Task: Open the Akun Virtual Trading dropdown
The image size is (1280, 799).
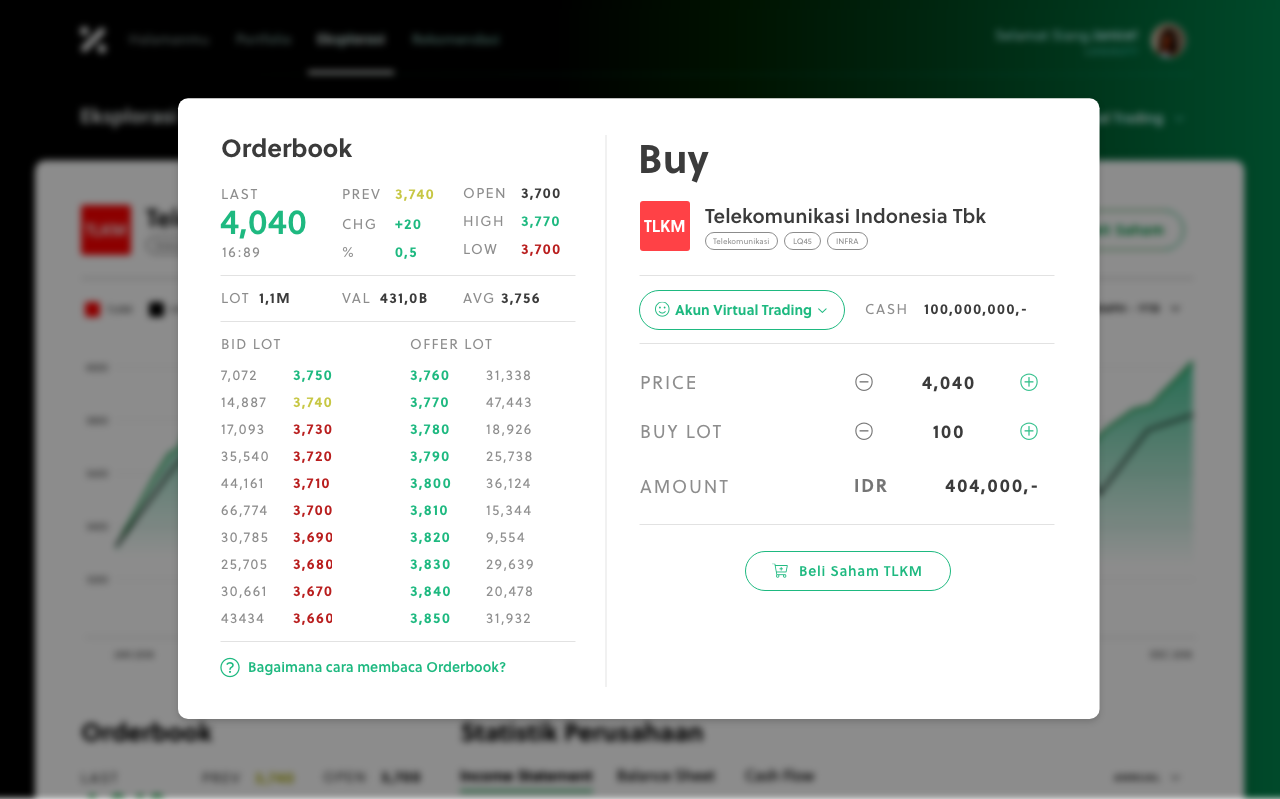Action: coord(742,310)
